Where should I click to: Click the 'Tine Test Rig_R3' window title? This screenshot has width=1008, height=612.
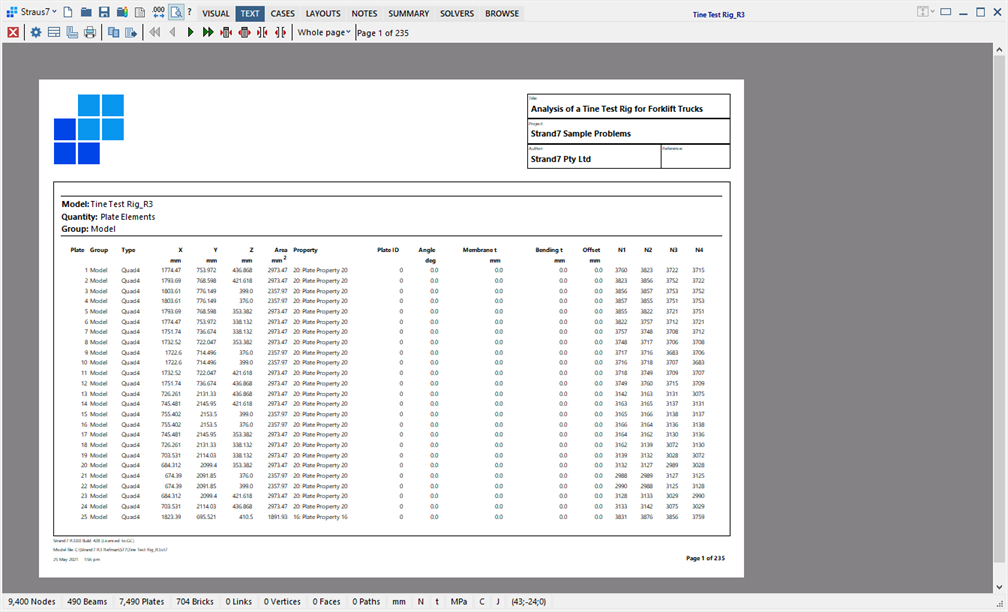tap(719, 14)
